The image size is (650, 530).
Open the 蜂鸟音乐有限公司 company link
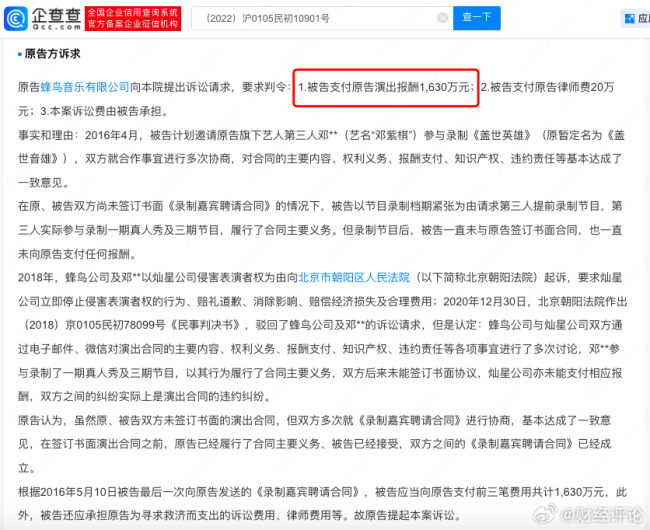[x=85, y=87]
